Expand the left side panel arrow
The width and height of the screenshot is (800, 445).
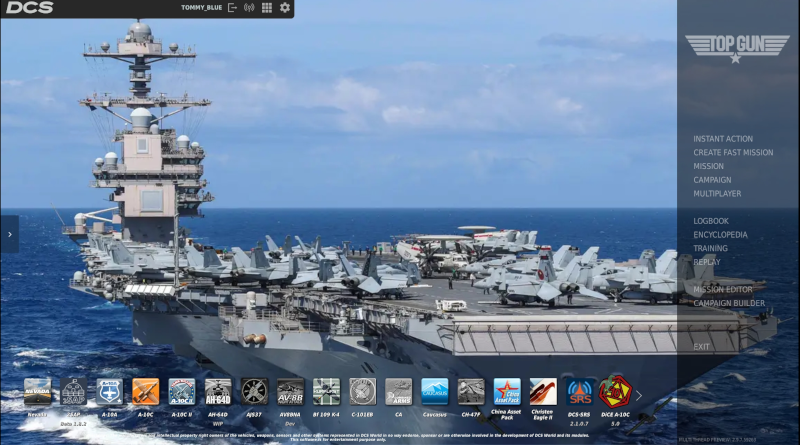coord(9,234)
